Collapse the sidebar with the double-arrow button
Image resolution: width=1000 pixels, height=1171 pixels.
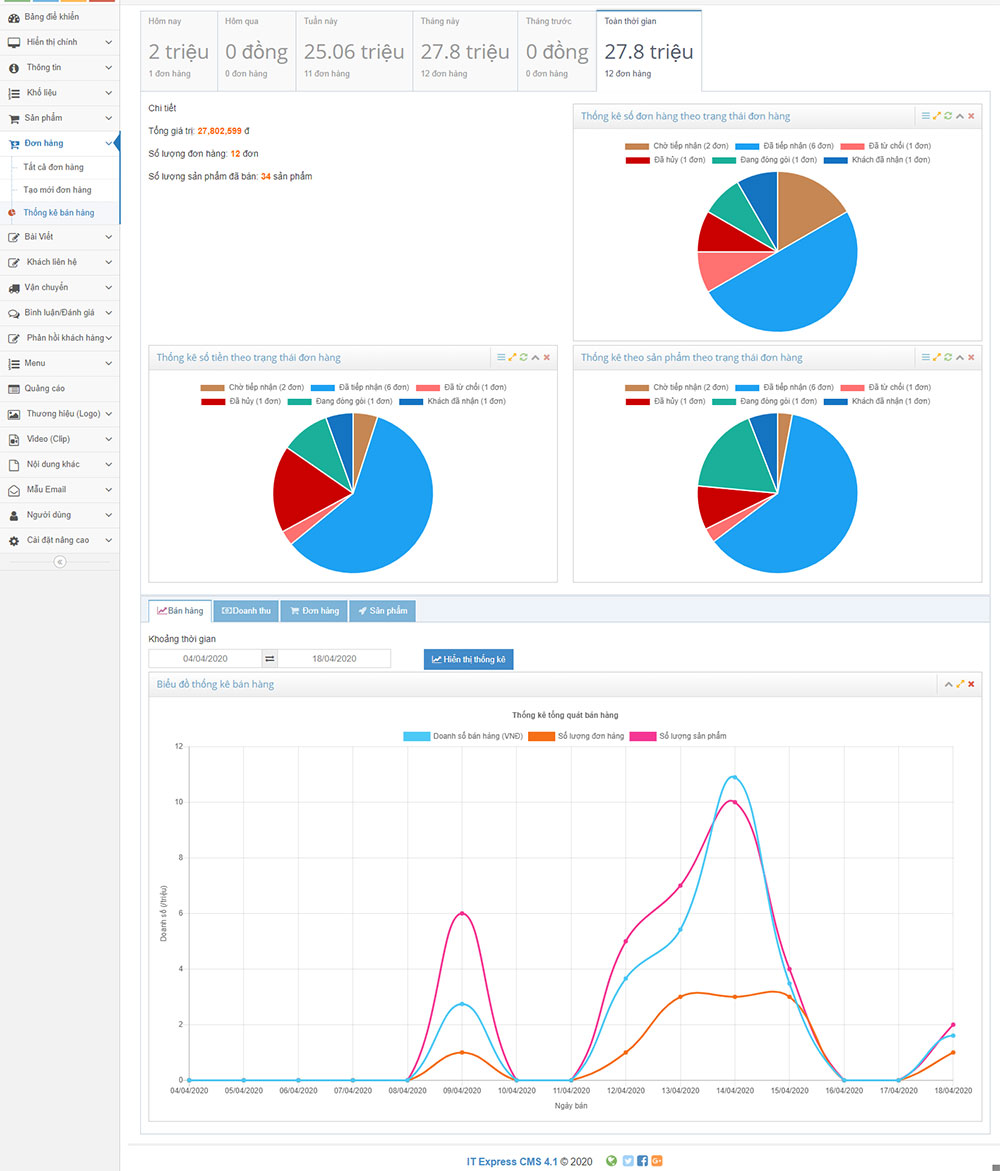[x=59, y=562]
